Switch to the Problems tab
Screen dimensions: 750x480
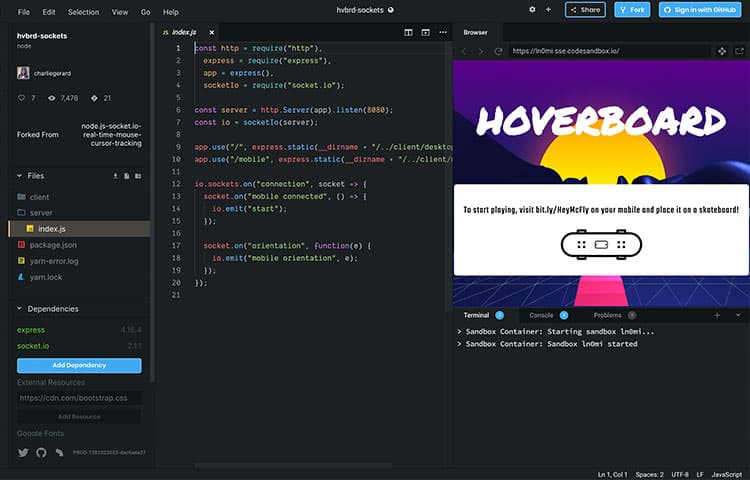(607, 315)
